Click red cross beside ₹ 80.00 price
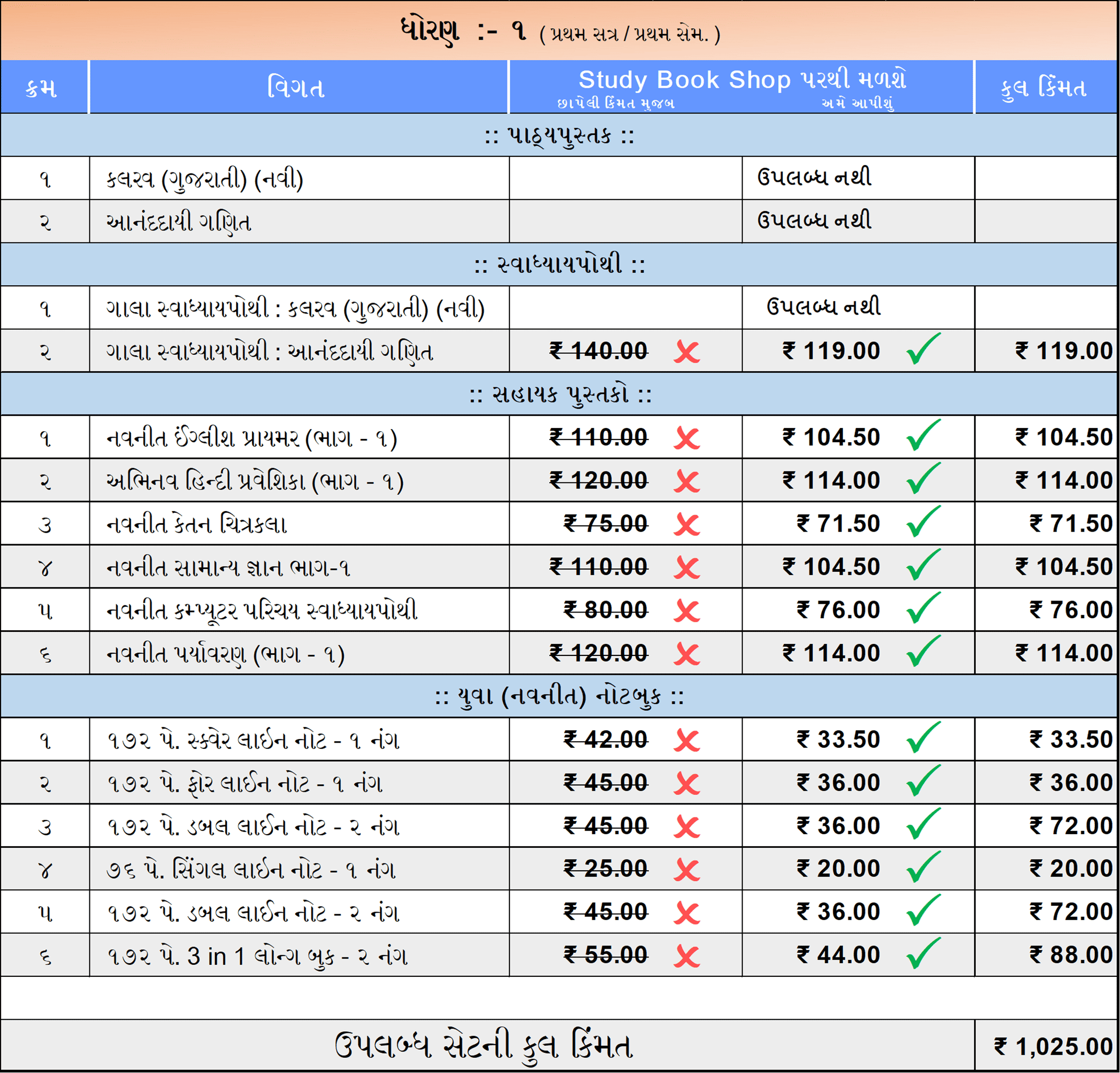The image size is (1120, 1073). pyautogui.click(x=686, y=611)
